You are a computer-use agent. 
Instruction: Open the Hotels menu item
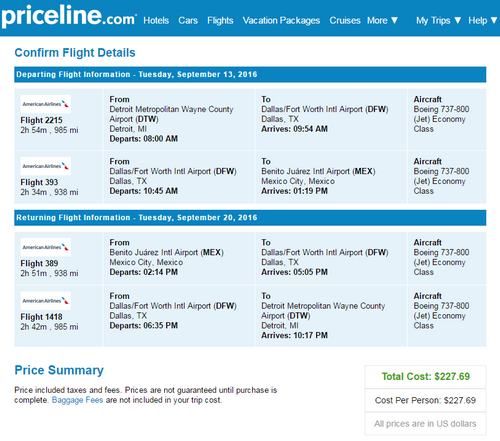pyautogui.click(x=156, y=21)
